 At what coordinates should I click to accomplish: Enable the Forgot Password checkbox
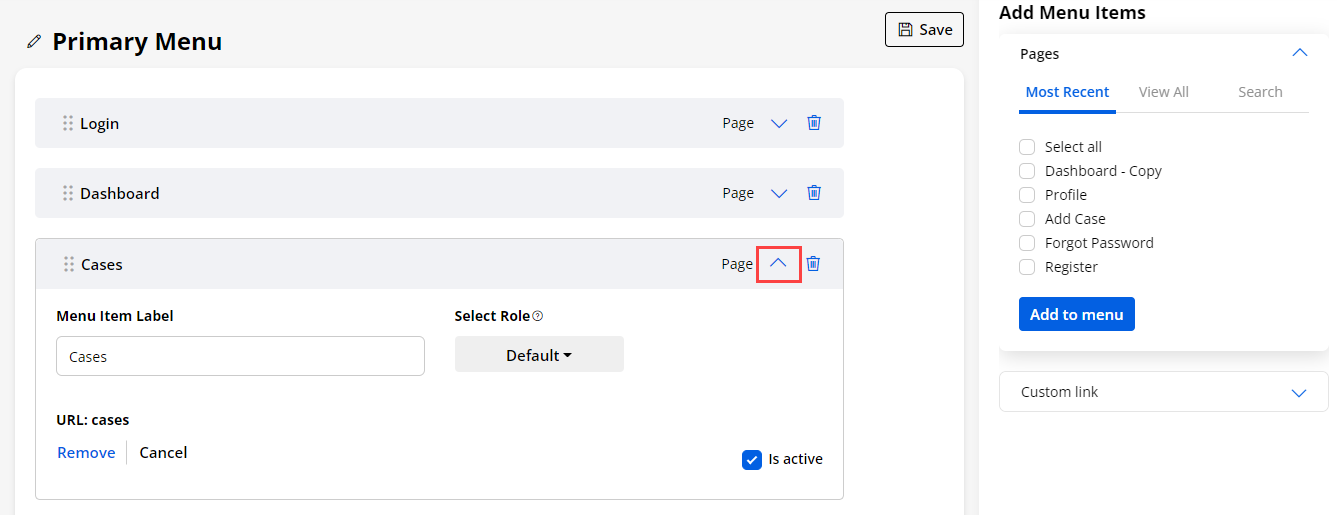click(x=1027, y=243)
